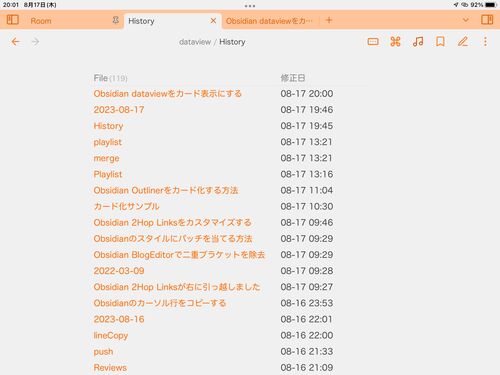Viewport: 500px width, 375px height.
Task: Click the 08-16 23:53 date cell
Action: [307, 303]
